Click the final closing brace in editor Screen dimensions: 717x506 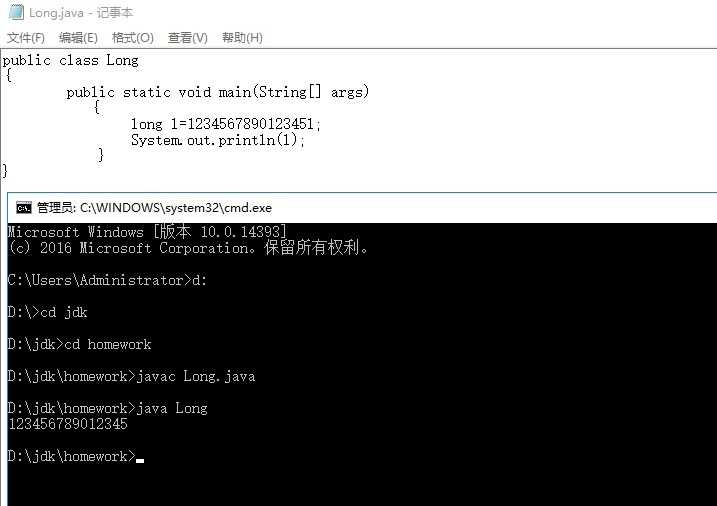click(5, 171)
